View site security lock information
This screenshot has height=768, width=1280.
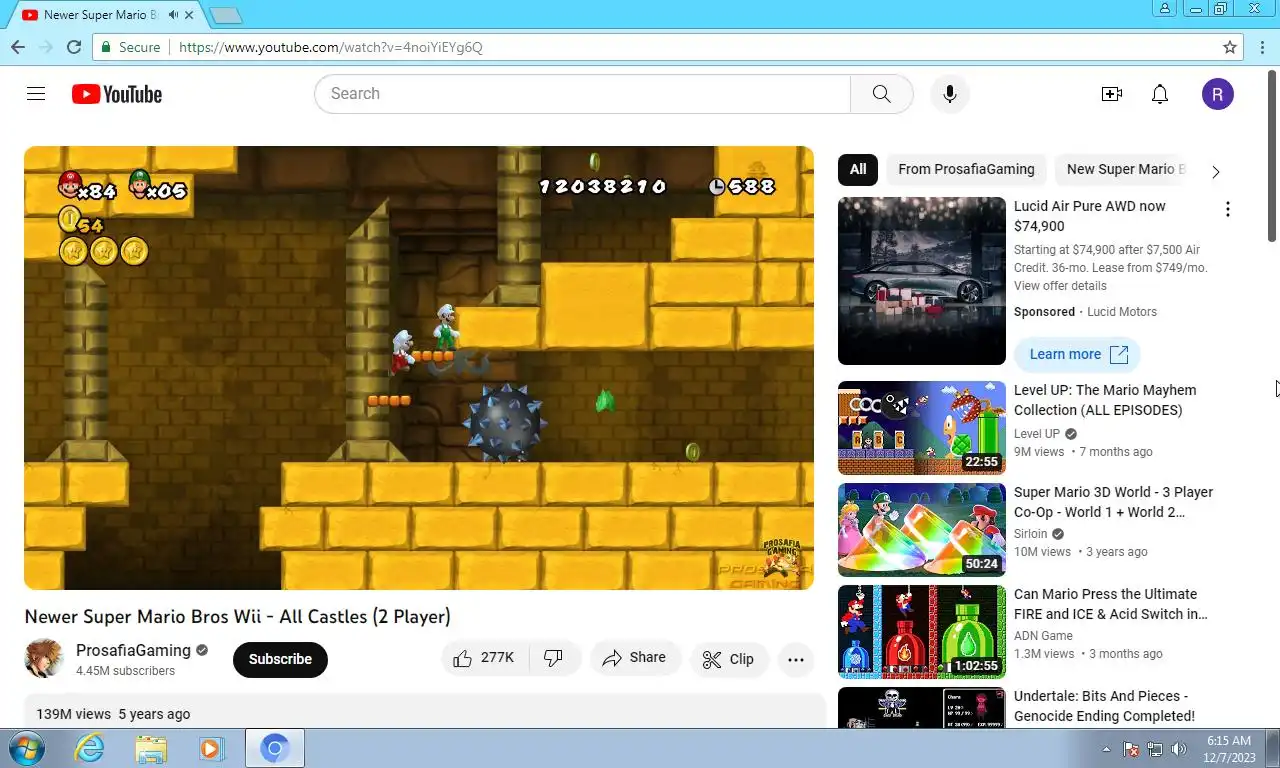(131, 47)
